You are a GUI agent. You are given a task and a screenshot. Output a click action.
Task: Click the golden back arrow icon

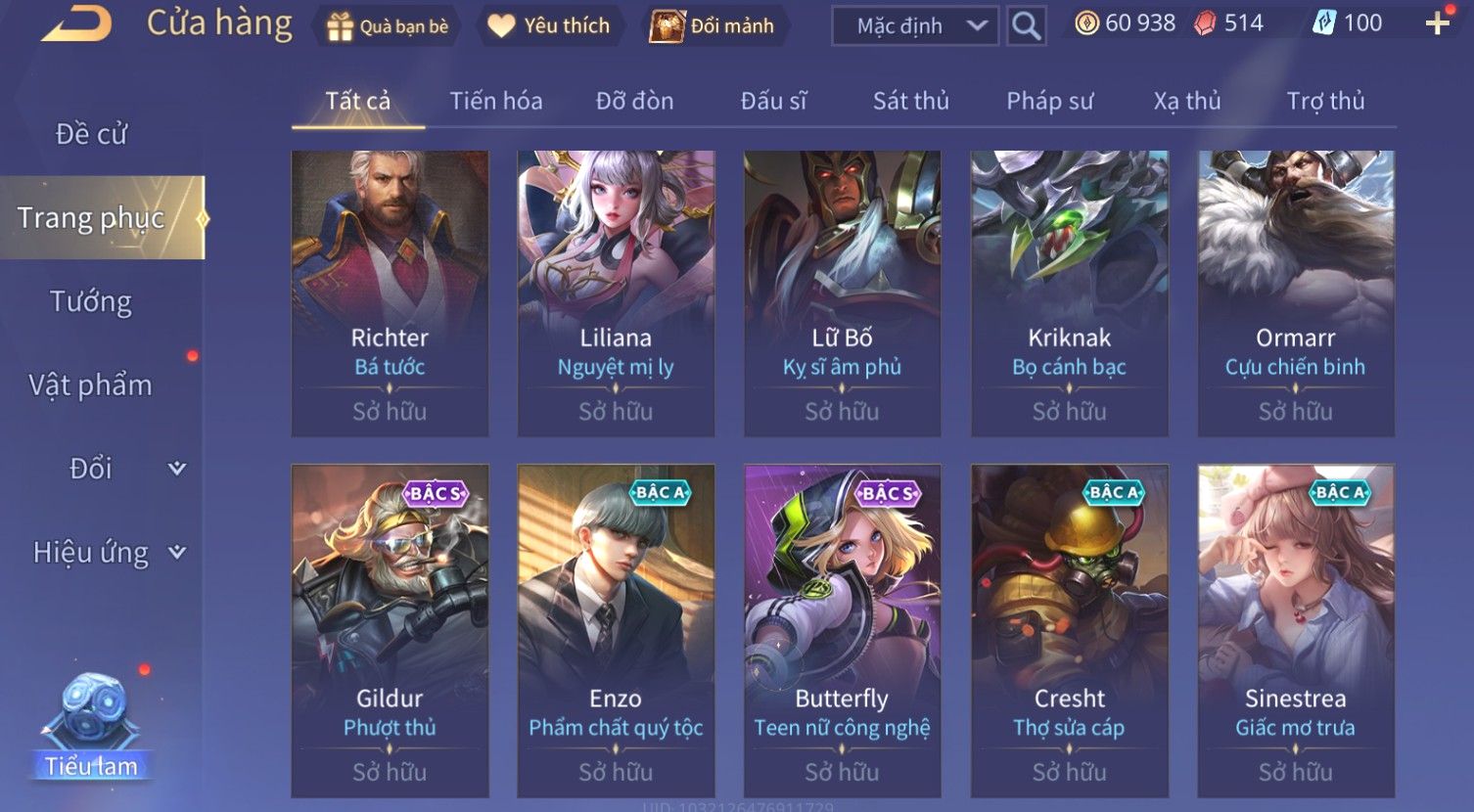point(76,23)
